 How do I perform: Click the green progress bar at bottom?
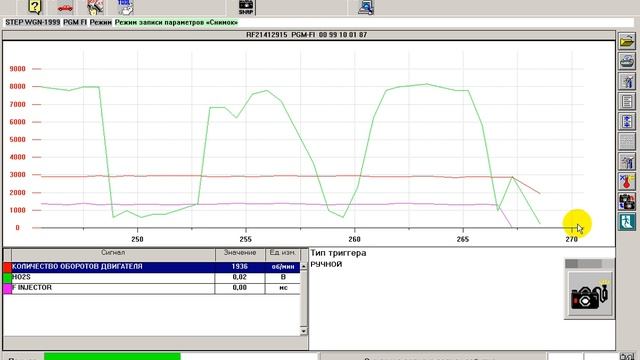coord(112,357)
